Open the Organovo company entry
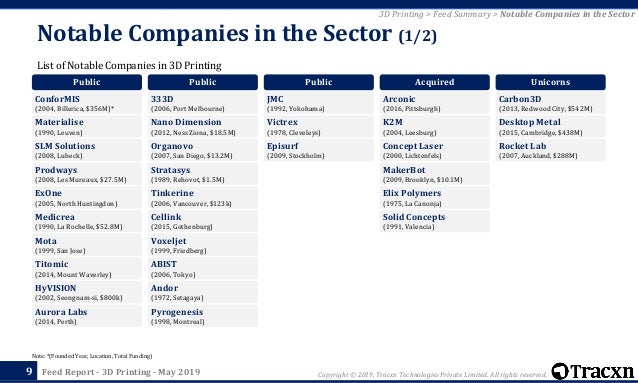The width and height of the screenshot is (638, 383). (x=203, y=150)
